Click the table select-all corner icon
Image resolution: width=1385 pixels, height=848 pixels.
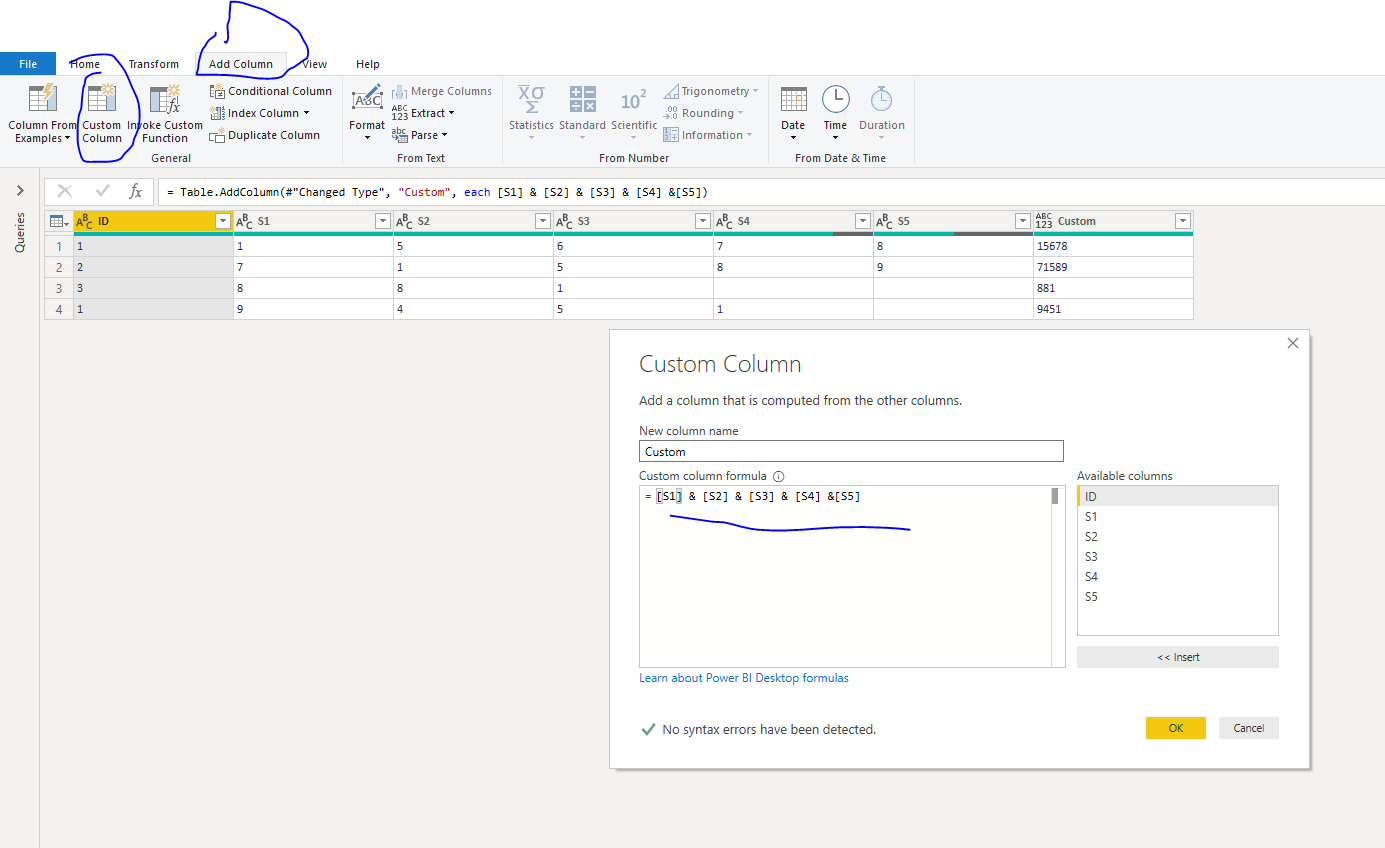[59, 221]
